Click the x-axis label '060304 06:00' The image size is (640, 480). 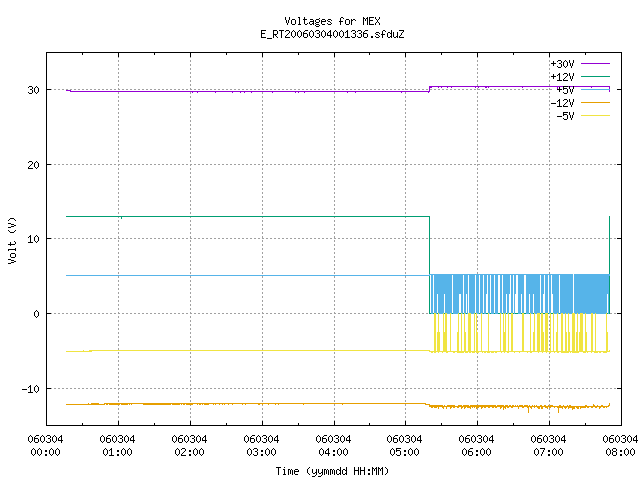click(476, 446)
